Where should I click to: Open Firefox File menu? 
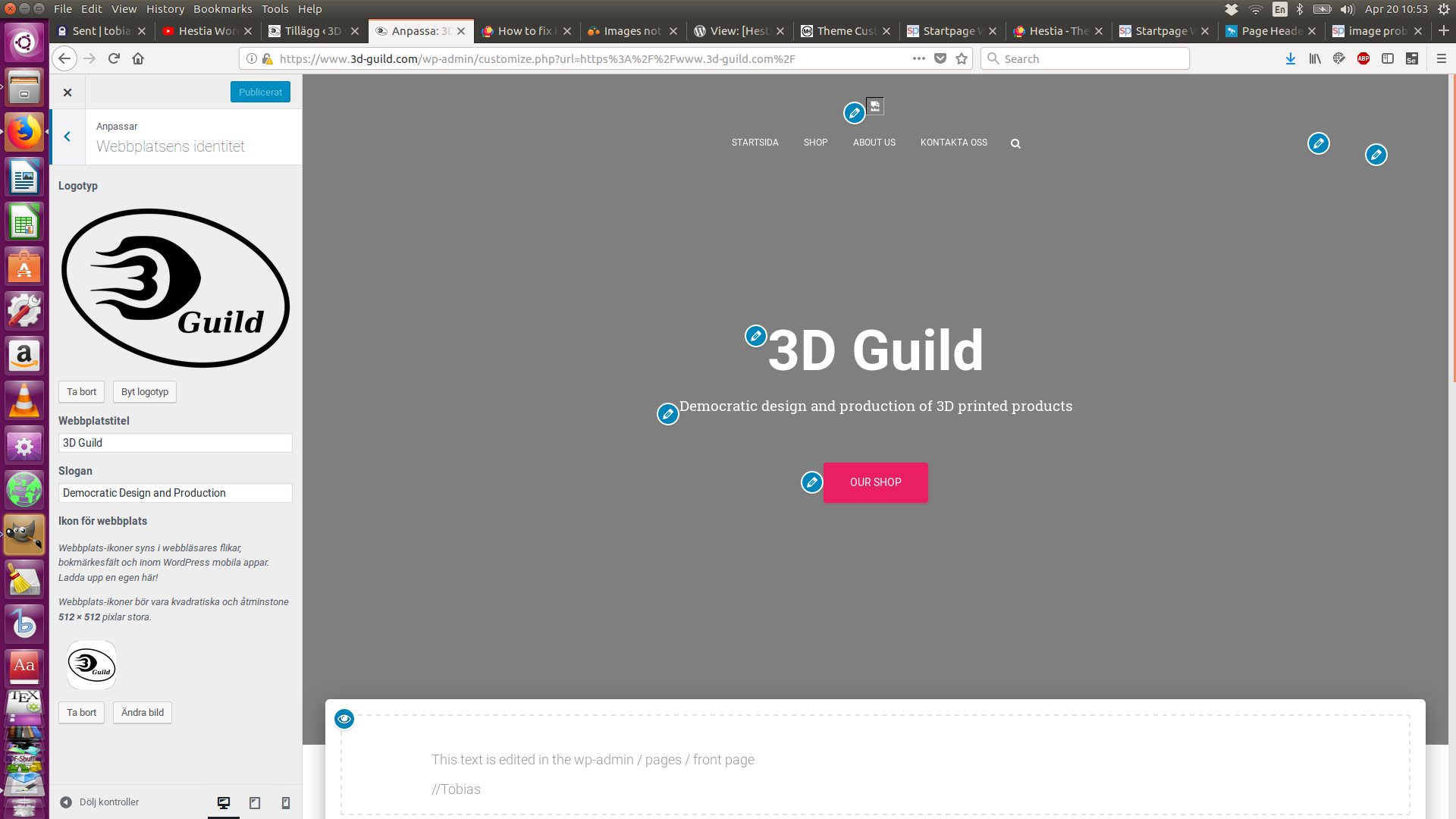63,9
